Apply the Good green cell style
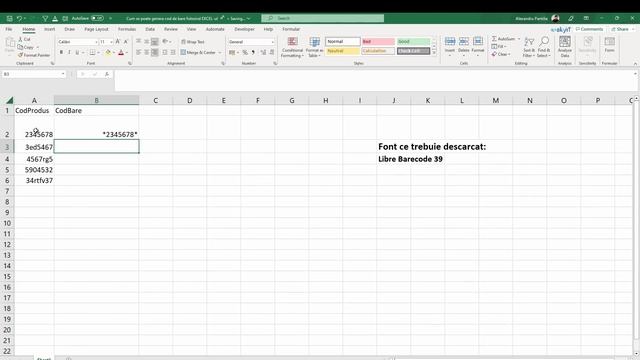The width and height of the screenshot is (640, 360). coord(413,42)
